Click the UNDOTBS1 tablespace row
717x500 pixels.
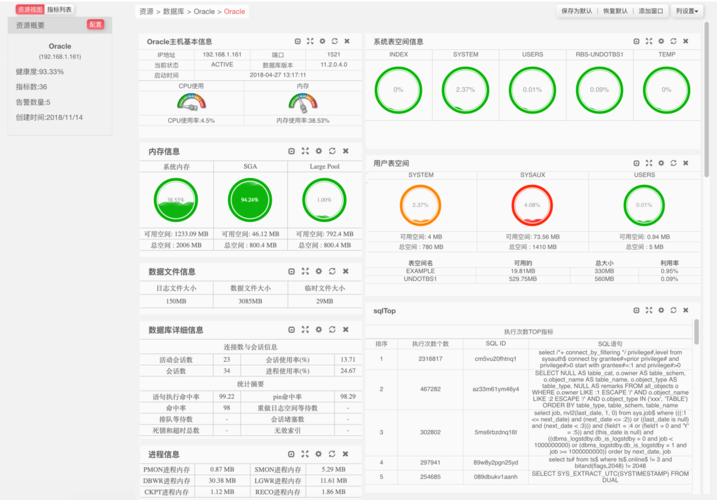coord(533,279)
